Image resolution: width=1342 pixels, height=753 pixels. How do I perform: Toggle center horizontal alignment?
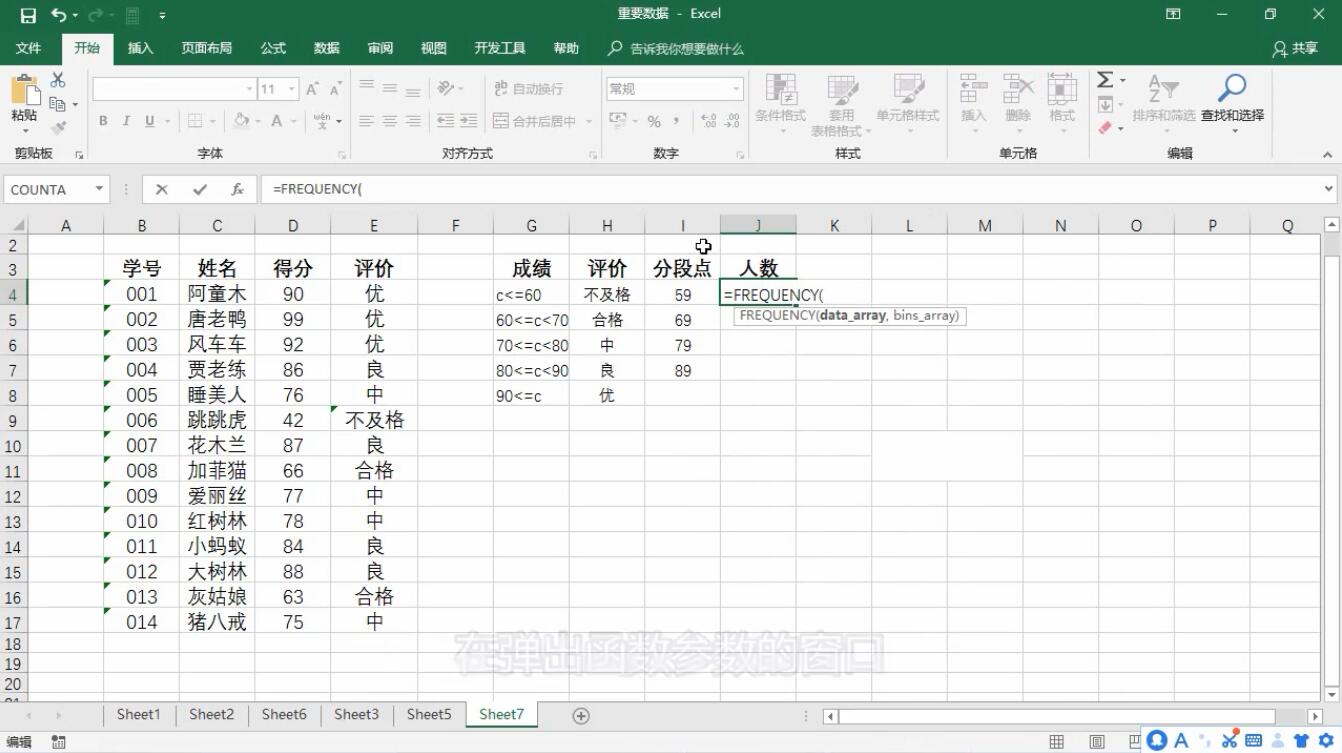tap(390, 121)
